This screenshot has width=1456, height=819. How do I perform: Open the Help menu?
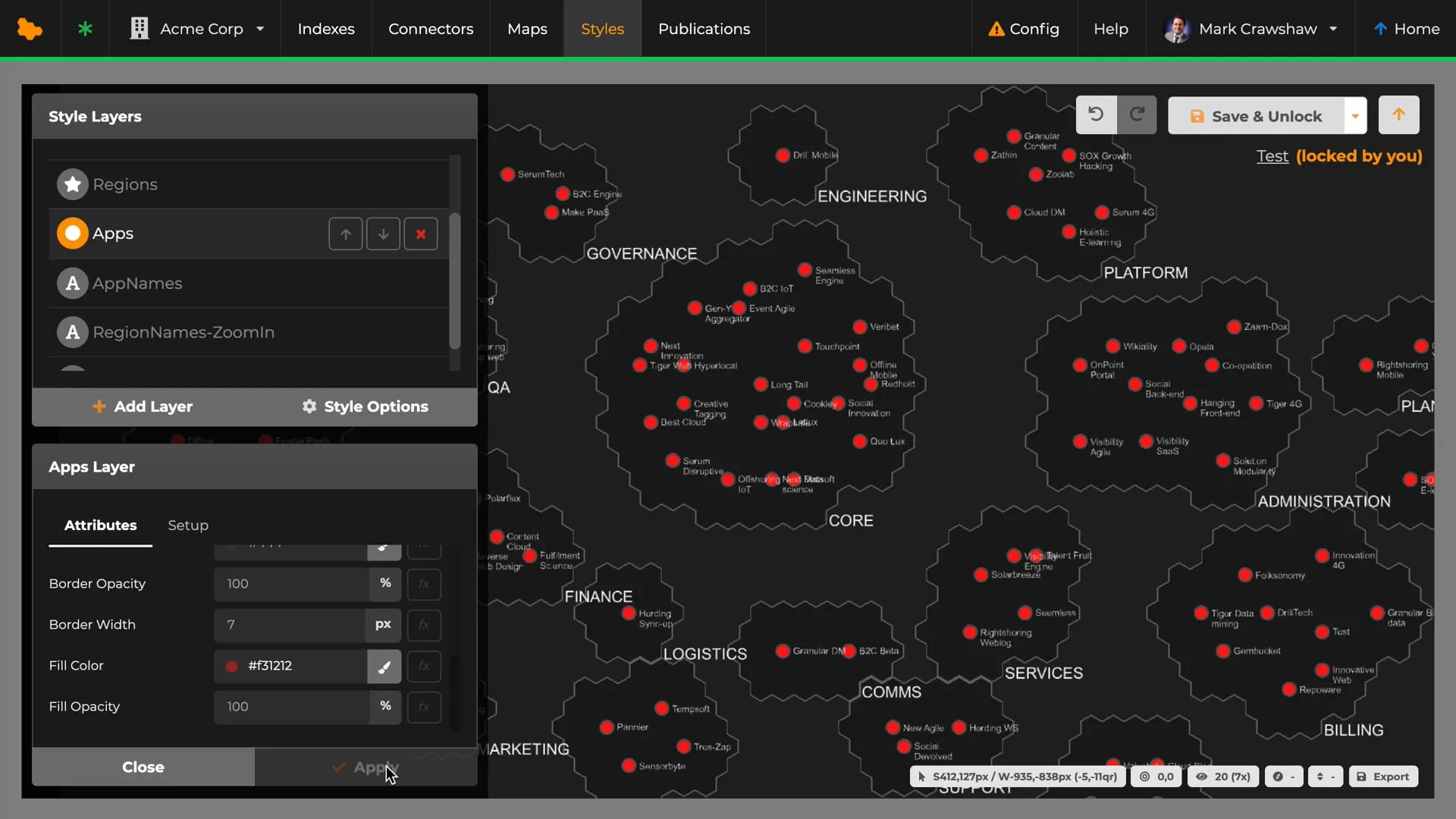pos(1111,29)
